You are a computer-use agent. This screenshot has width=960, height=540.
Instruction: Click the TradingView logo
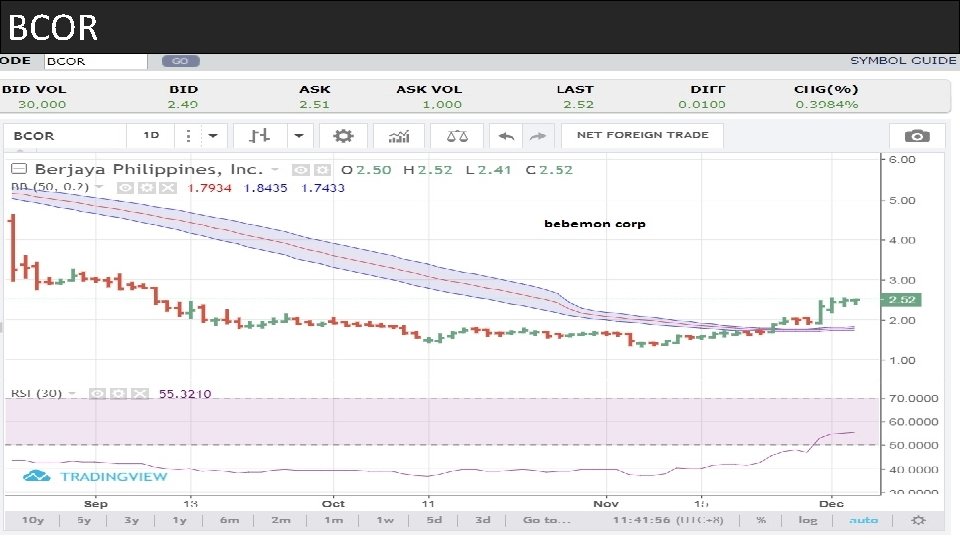coord(95,476)
